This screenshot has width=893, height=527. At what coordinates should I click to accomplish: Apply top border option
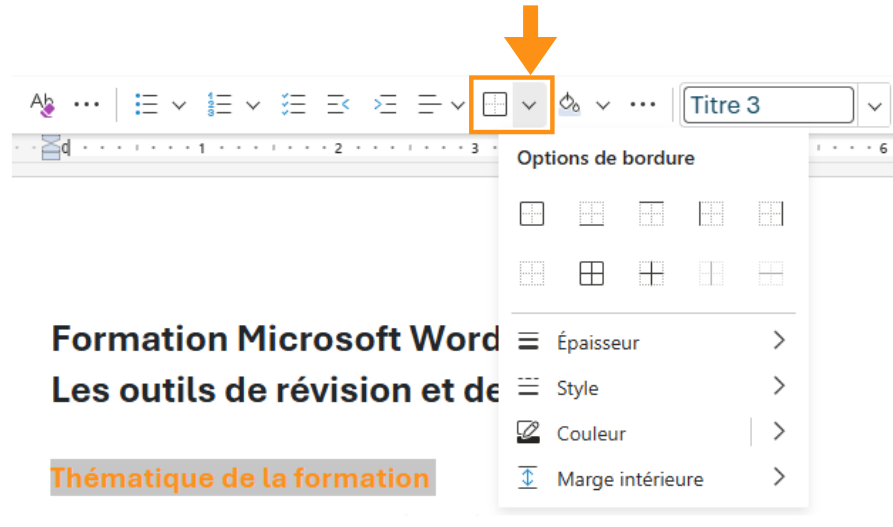[x=652, y=214]
